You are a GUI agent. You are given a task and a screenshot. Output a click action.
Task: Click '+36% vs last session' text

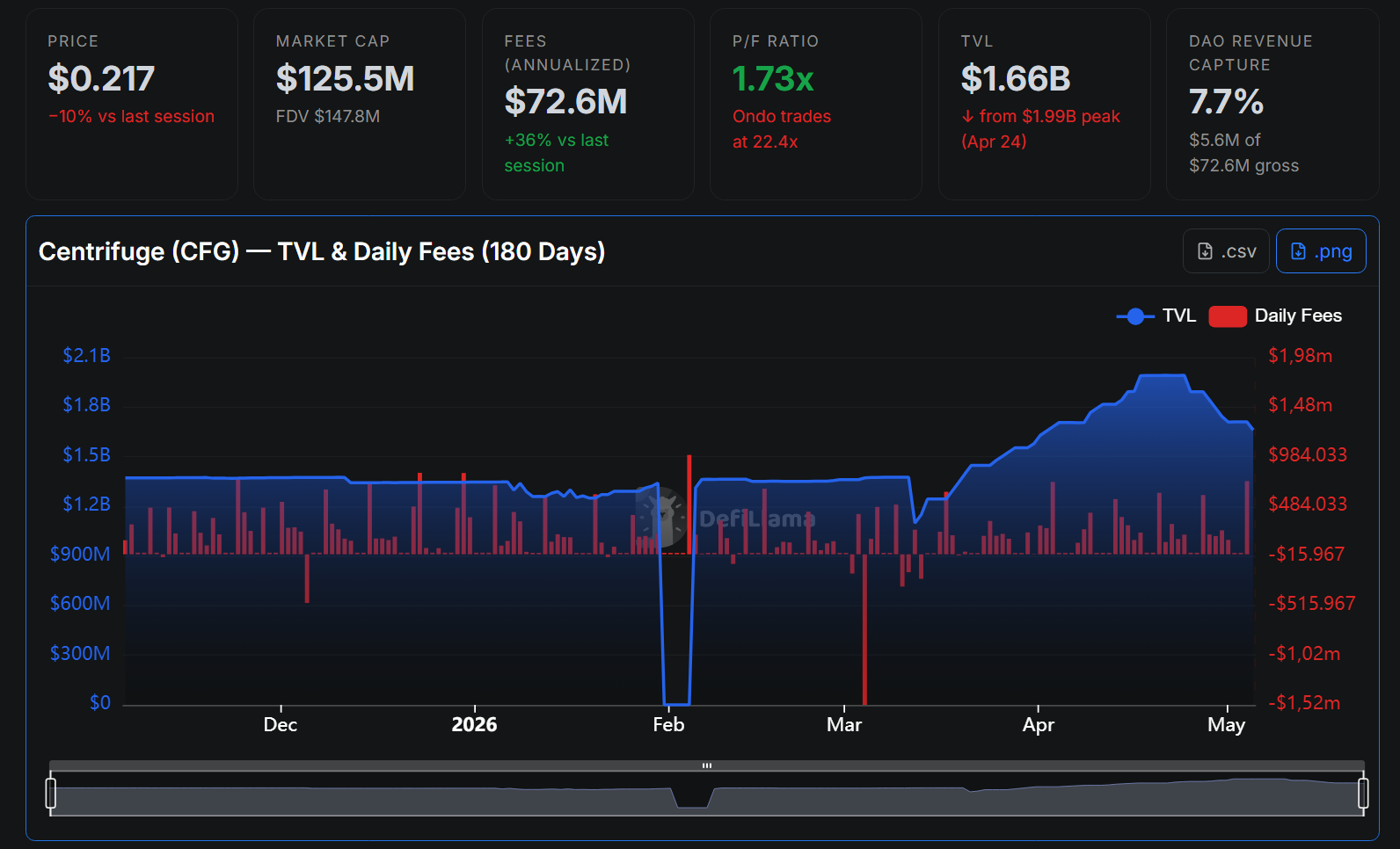(557, 153)
